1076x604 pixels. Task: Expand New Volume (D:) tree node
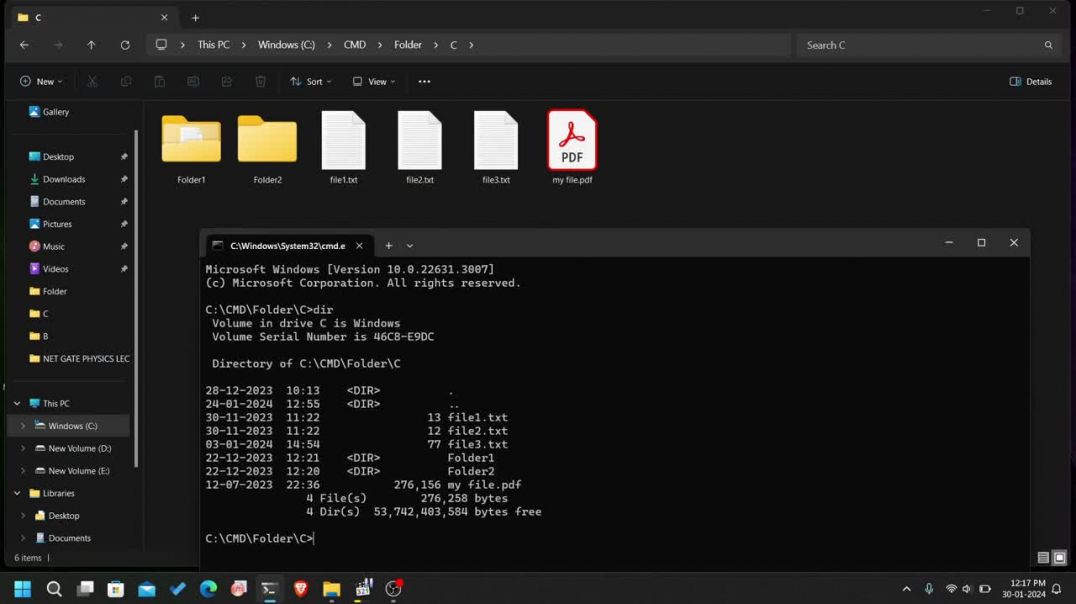click(x=23, y=448)
